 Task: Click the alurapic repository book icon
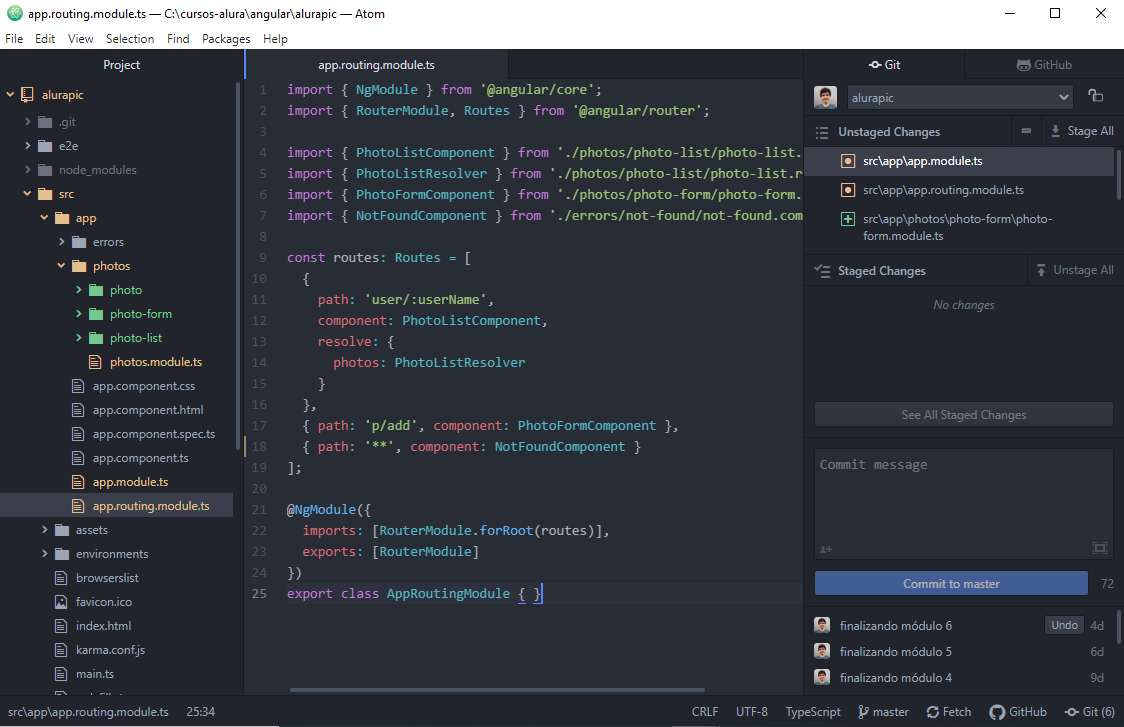click(27, 94)
